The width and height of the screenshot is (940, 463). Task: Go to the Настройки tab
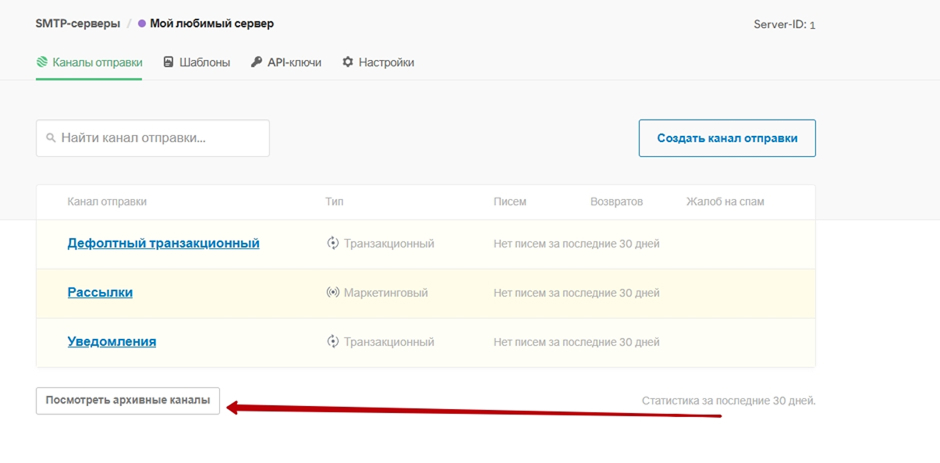click(x=385, y=62)
